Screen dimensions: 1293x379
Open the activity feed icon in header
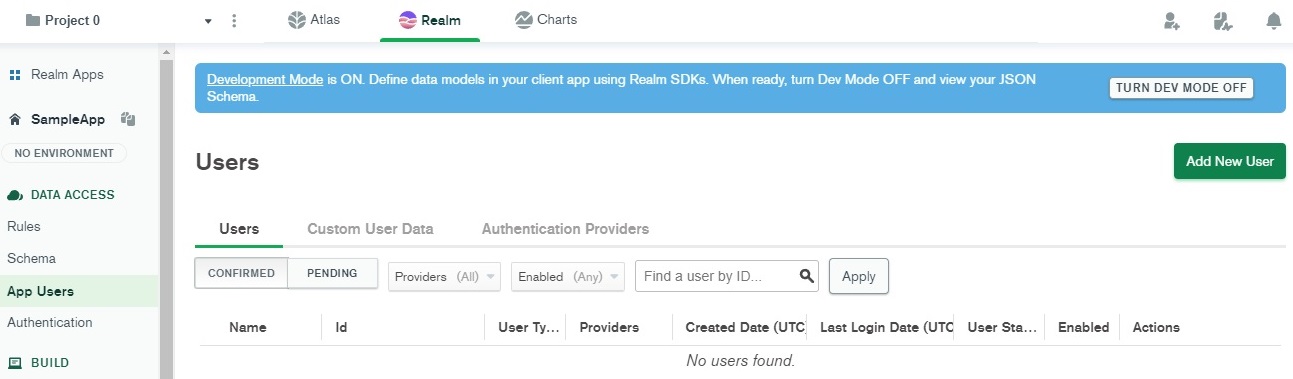click(x=1222, y=20)
